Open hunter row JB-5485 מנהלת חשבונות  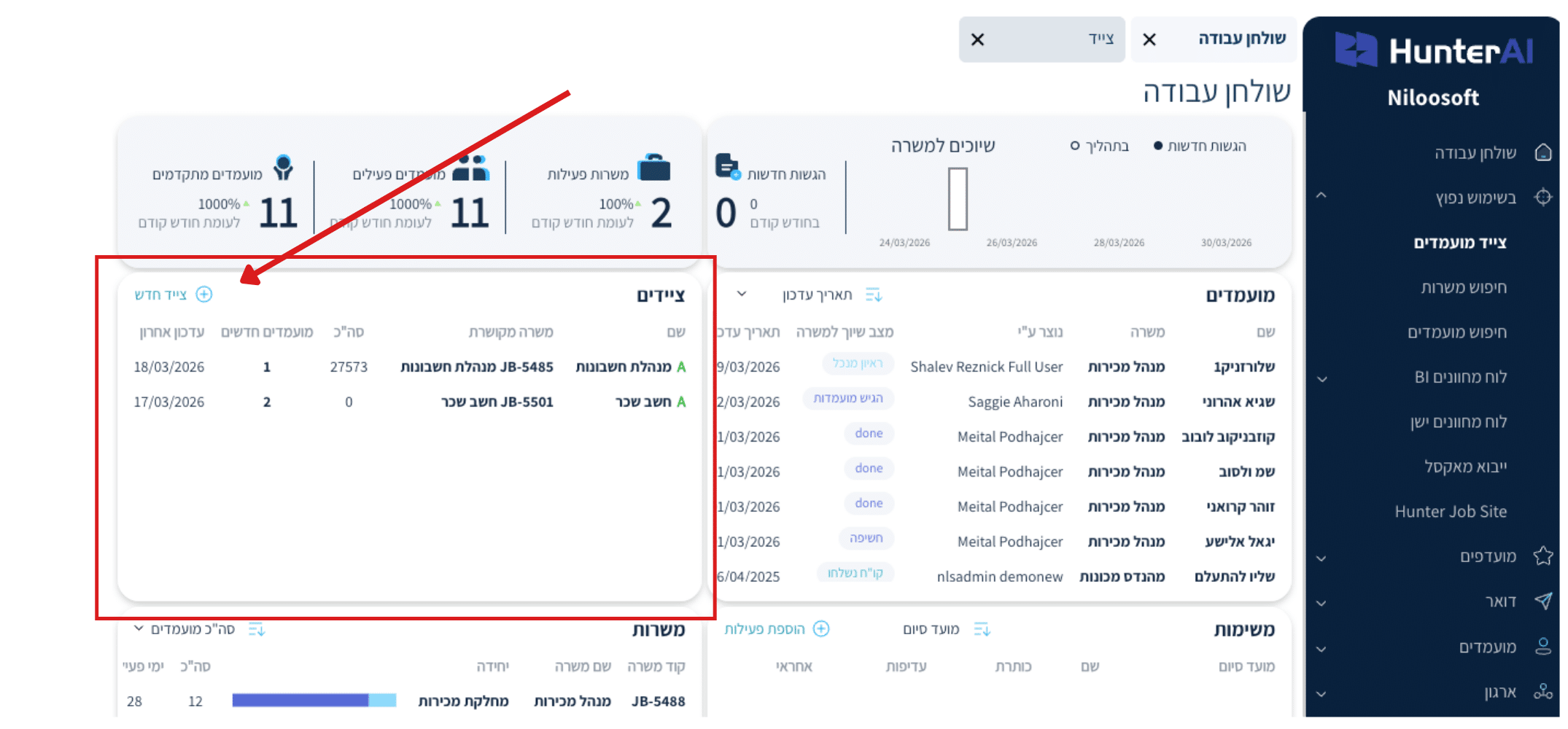pyautogui.click(x=477, y=367)
